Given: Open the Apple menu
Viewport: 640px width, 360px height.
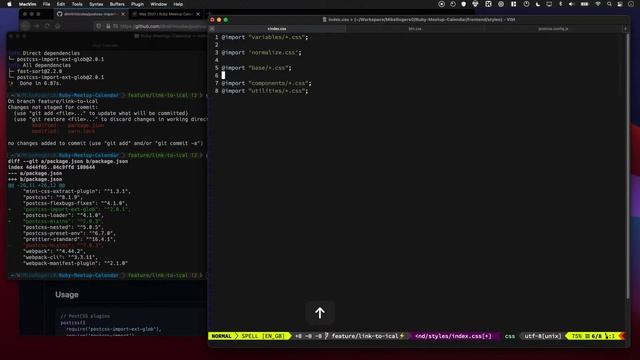Looking at the screenshot, I should click(x=9, y=4).
